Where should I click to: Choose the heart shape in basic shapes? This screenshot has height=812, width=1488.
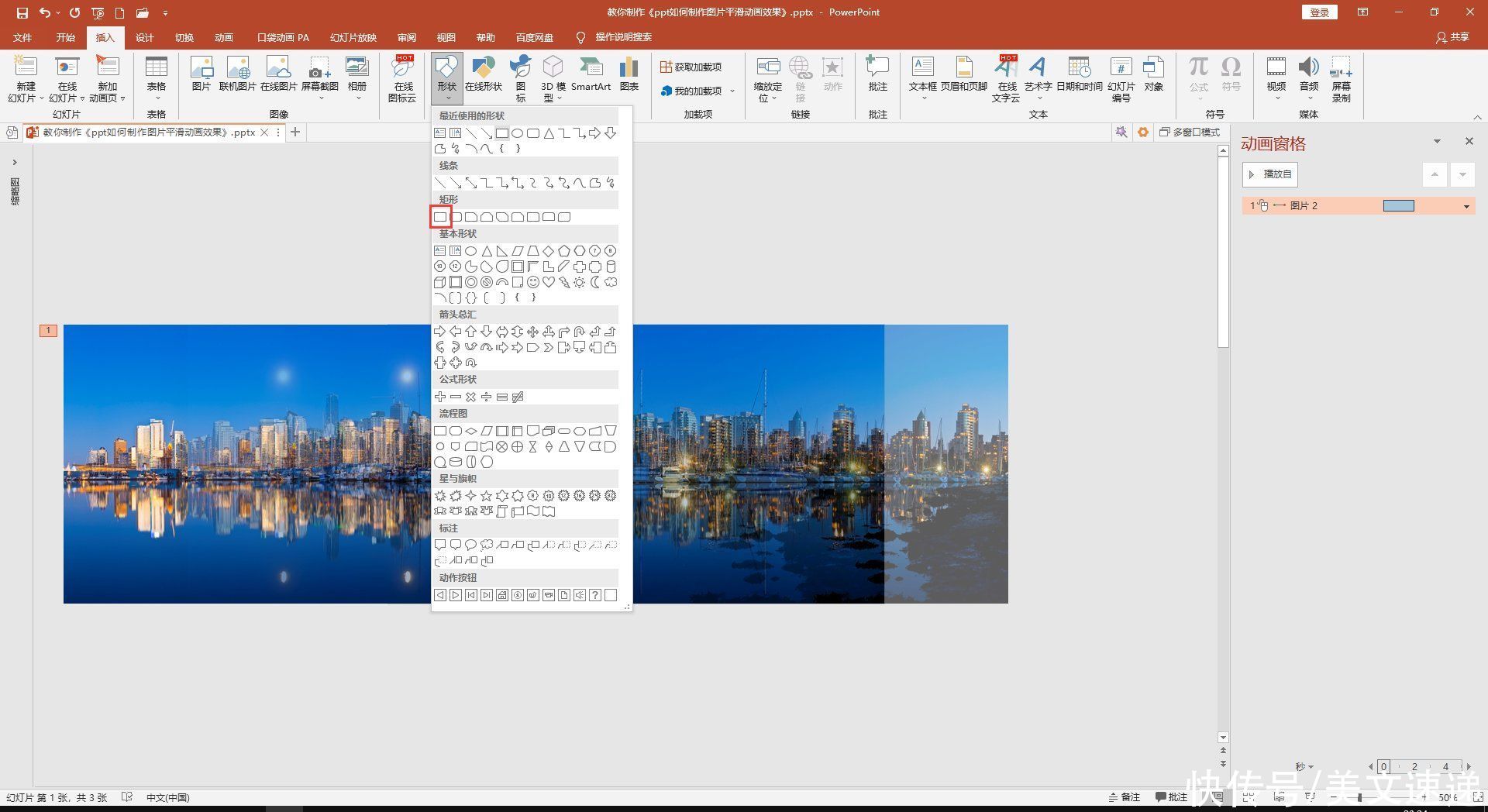(x=549, y=282)
